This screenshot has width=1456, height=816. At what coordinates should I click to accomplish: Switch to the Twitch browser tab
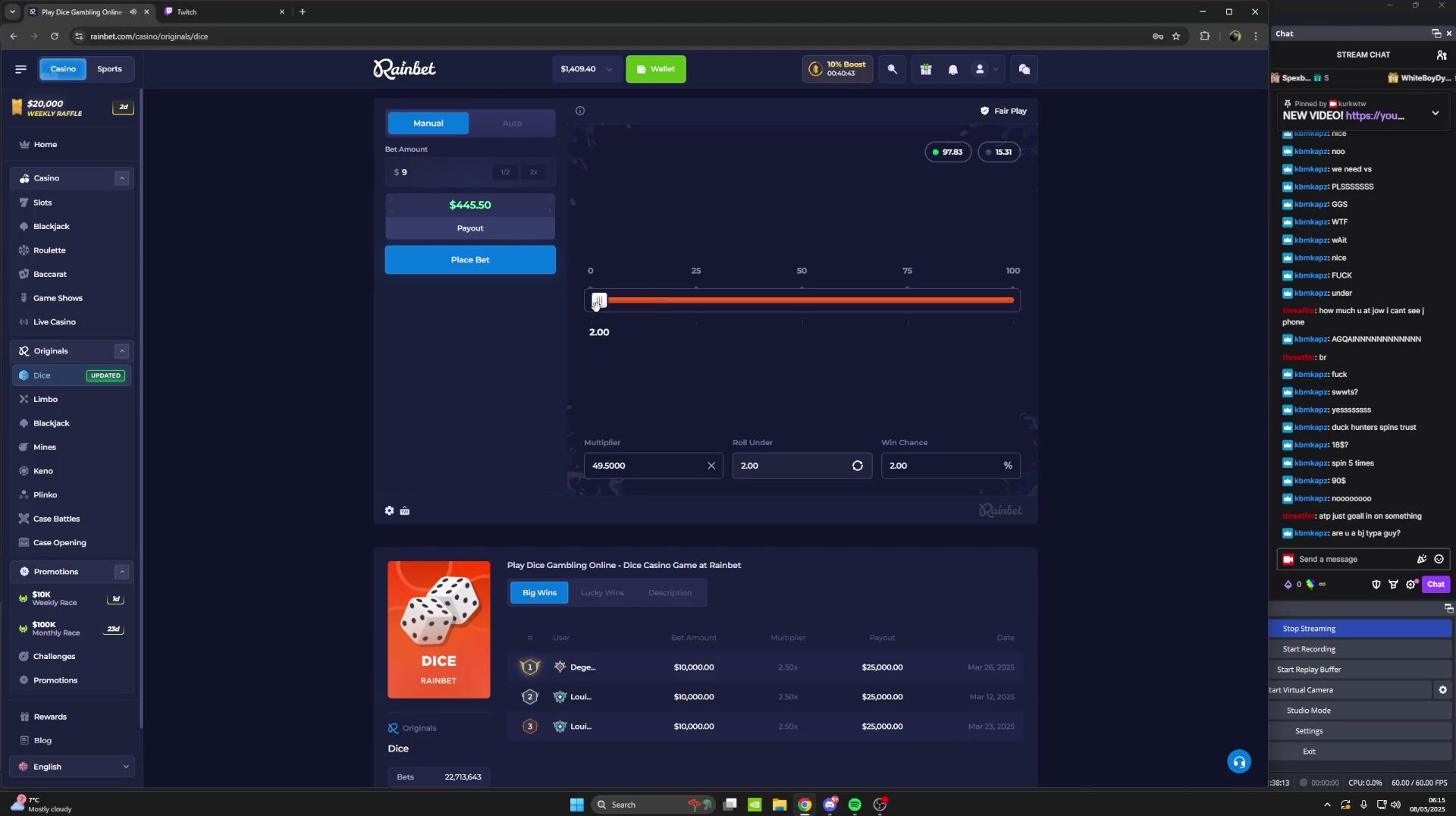tap(224, 11)
